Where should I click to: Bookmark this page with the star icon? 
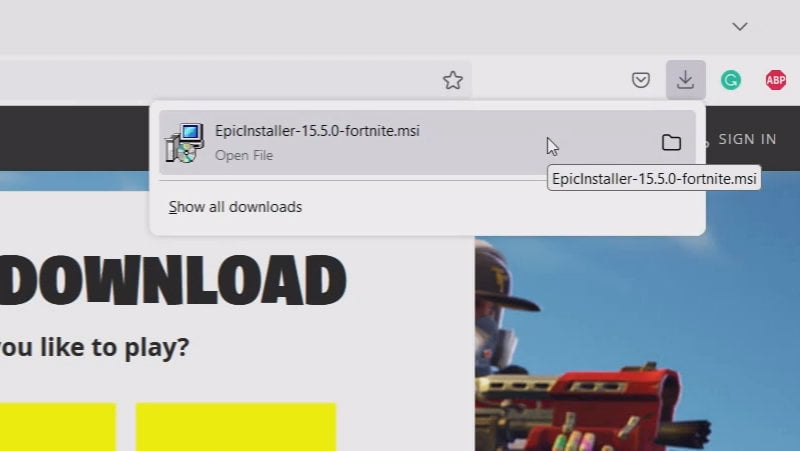point(453,80)
